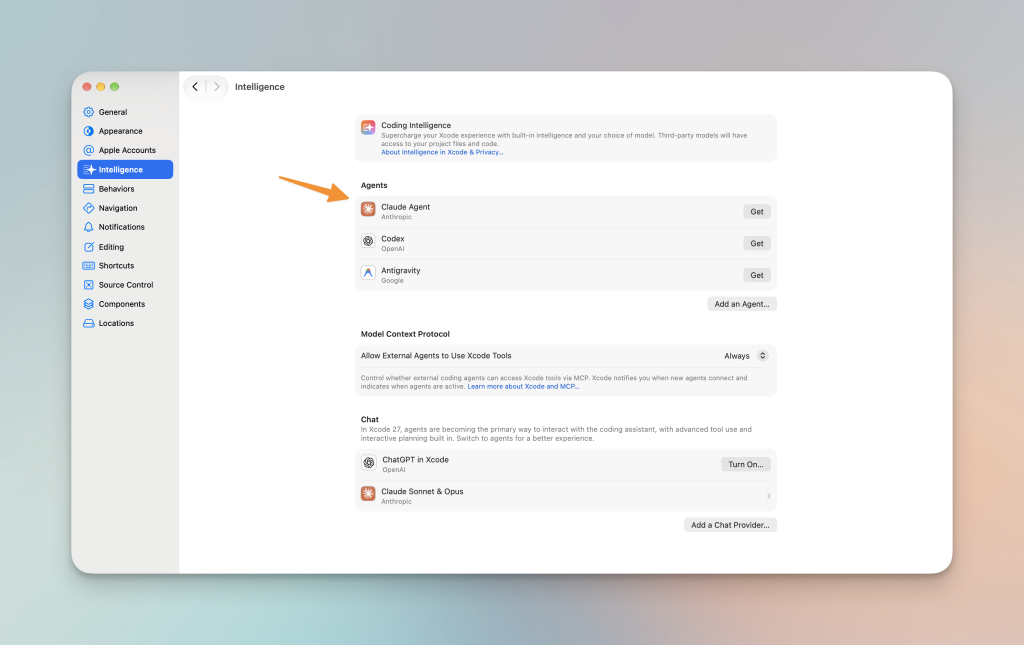Select the Editing sidebar label
Viewport: 1024px width, 645px height.
[x=111, y=247]
